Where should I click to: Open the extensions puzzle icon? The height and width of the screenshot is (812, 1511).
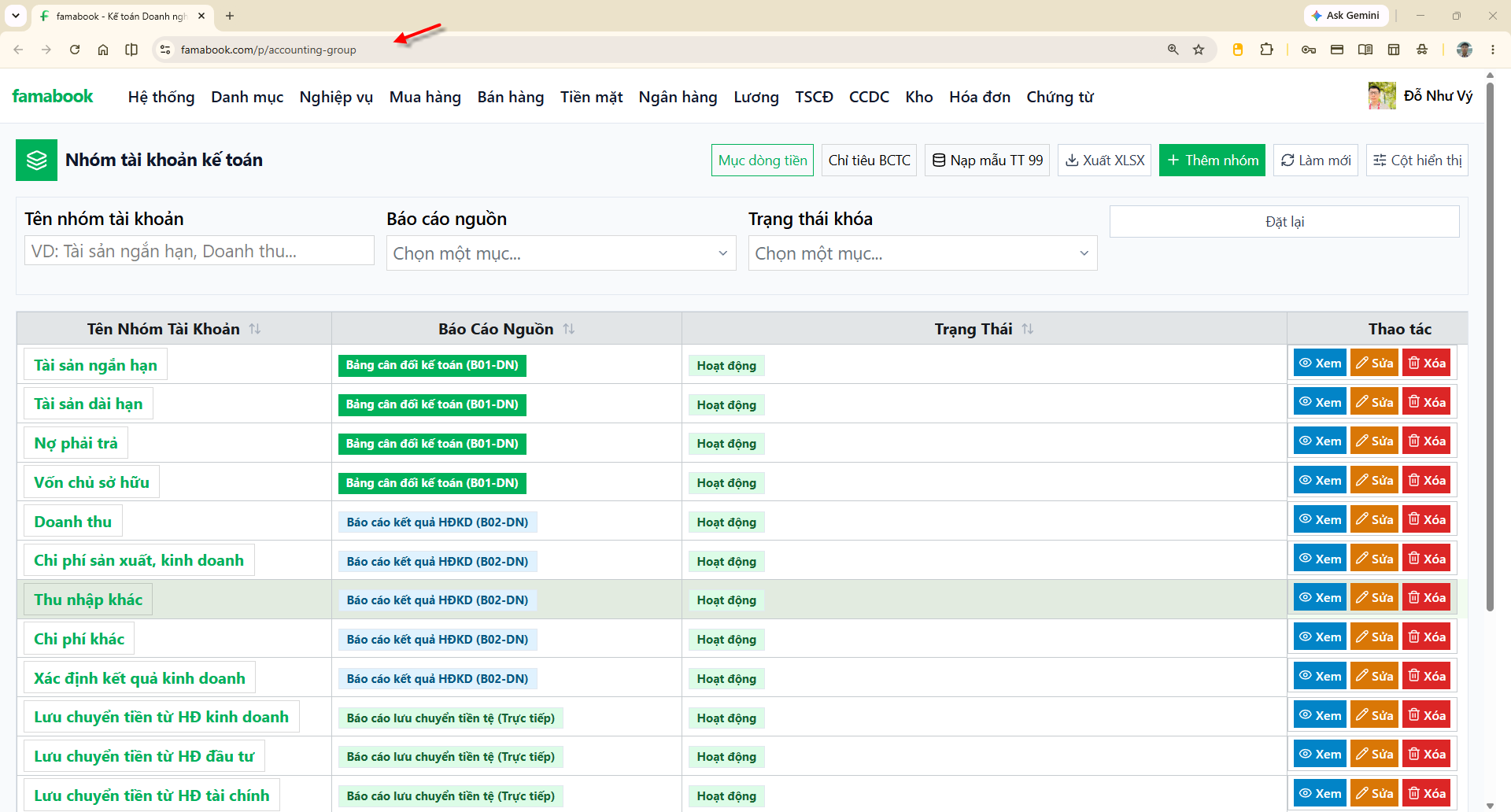[x=1266, y=50]
